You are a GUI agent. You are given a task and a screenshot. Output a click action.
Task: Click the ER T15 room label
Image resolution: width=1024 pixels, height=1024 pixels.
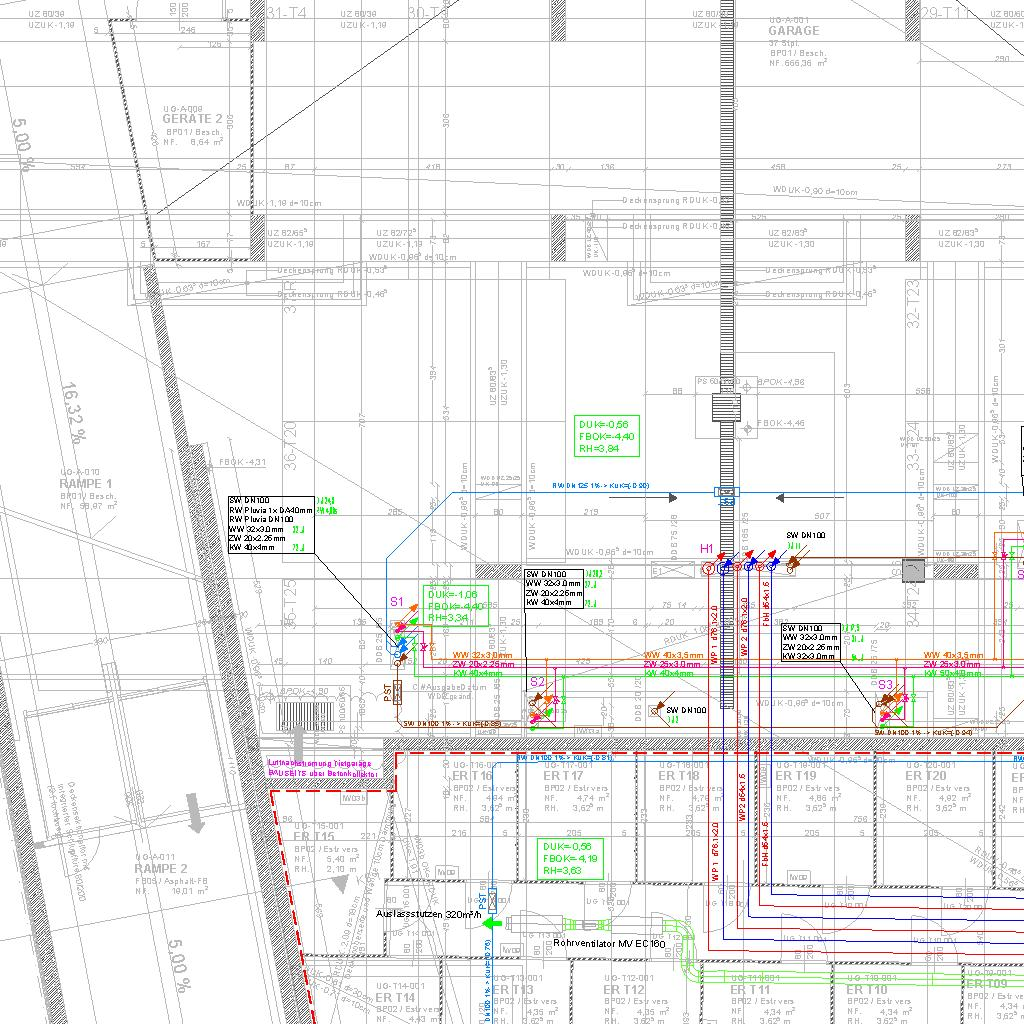[313, 837]
